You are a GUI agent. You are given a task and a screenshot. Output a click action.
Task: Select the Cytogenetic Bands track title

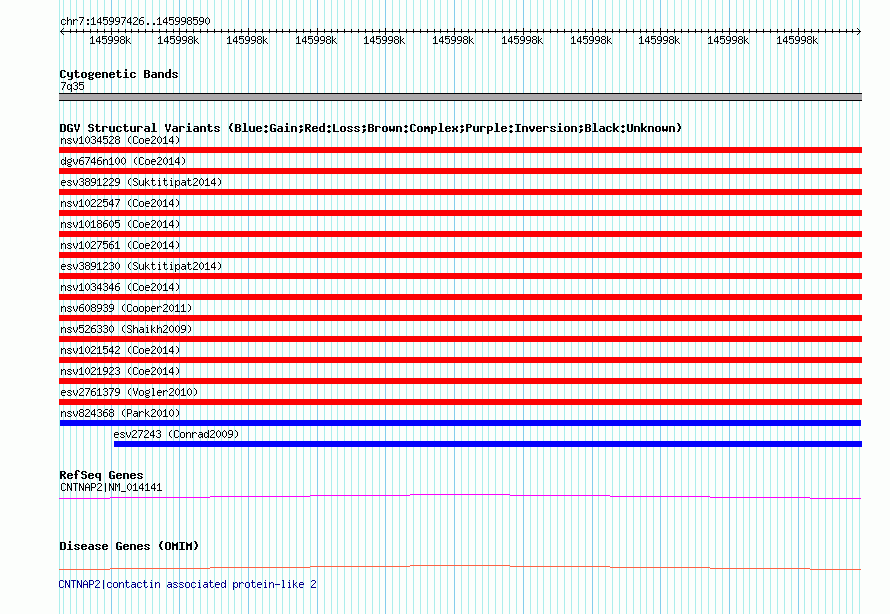pos(119,74)
